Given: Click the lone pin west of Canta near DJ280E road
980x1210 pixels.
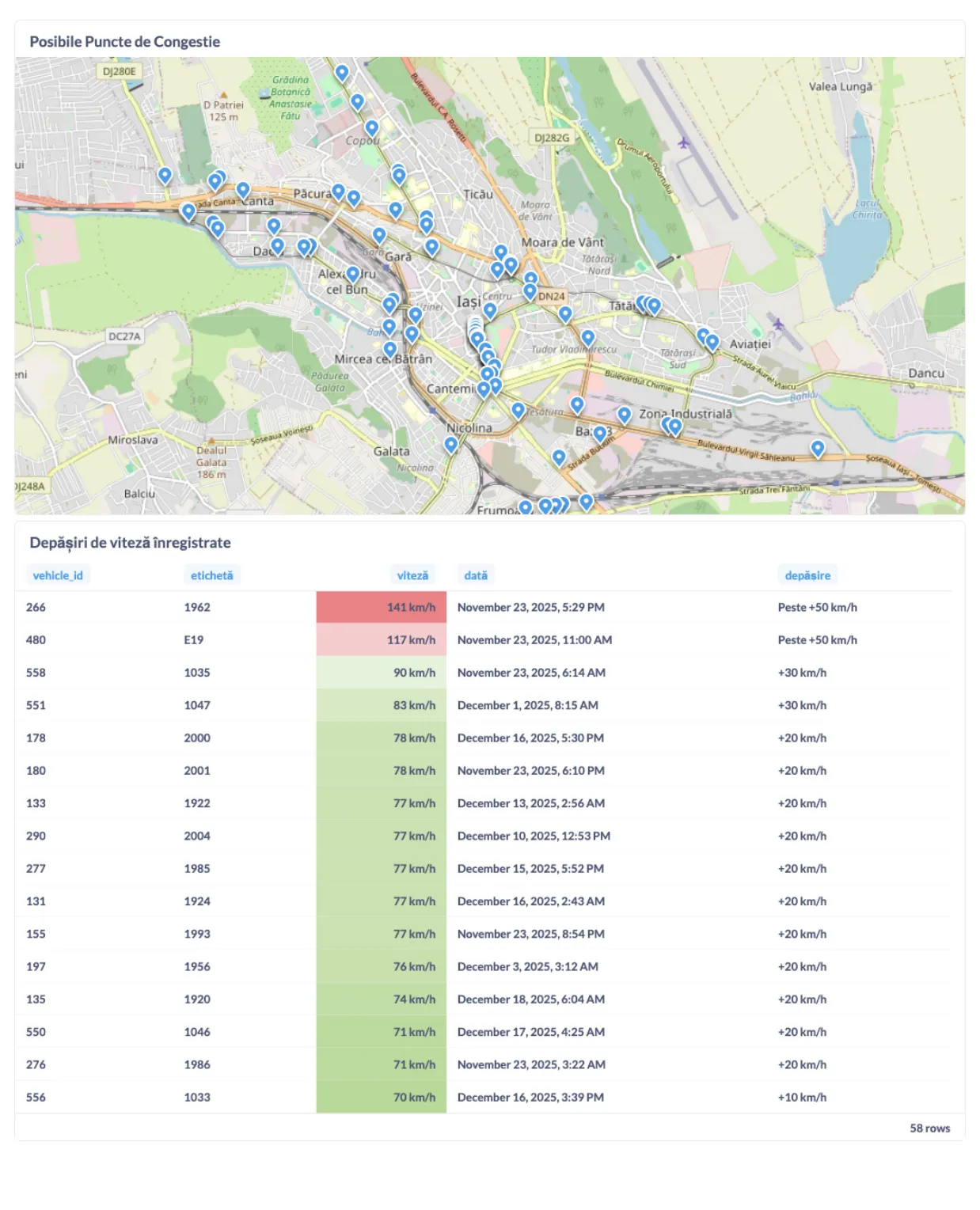Looking at the screenshot, I should [165, 176].
